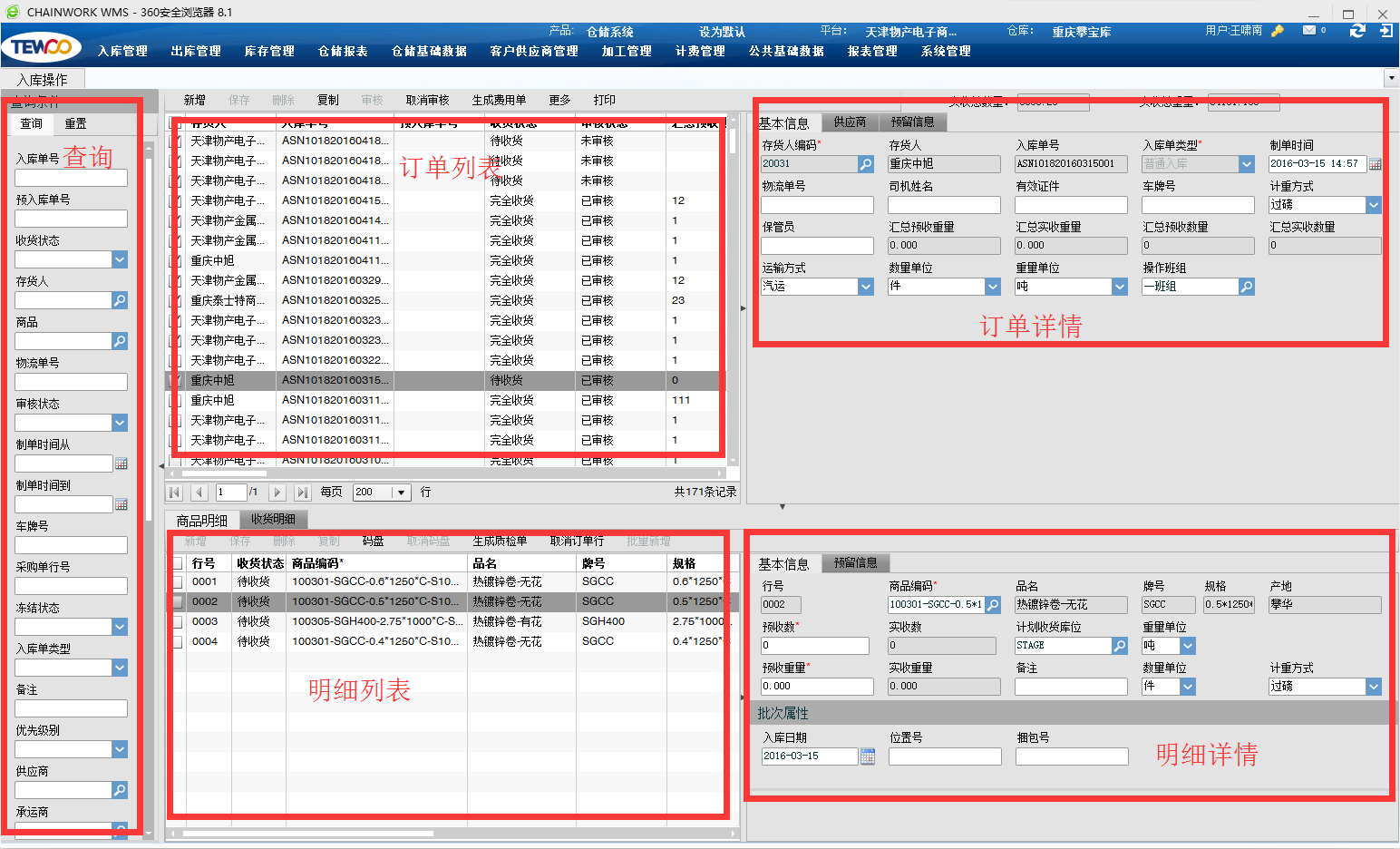1400x849 pixels.
Task: Click the logout icon in the top-right header
Action: 1385,31
